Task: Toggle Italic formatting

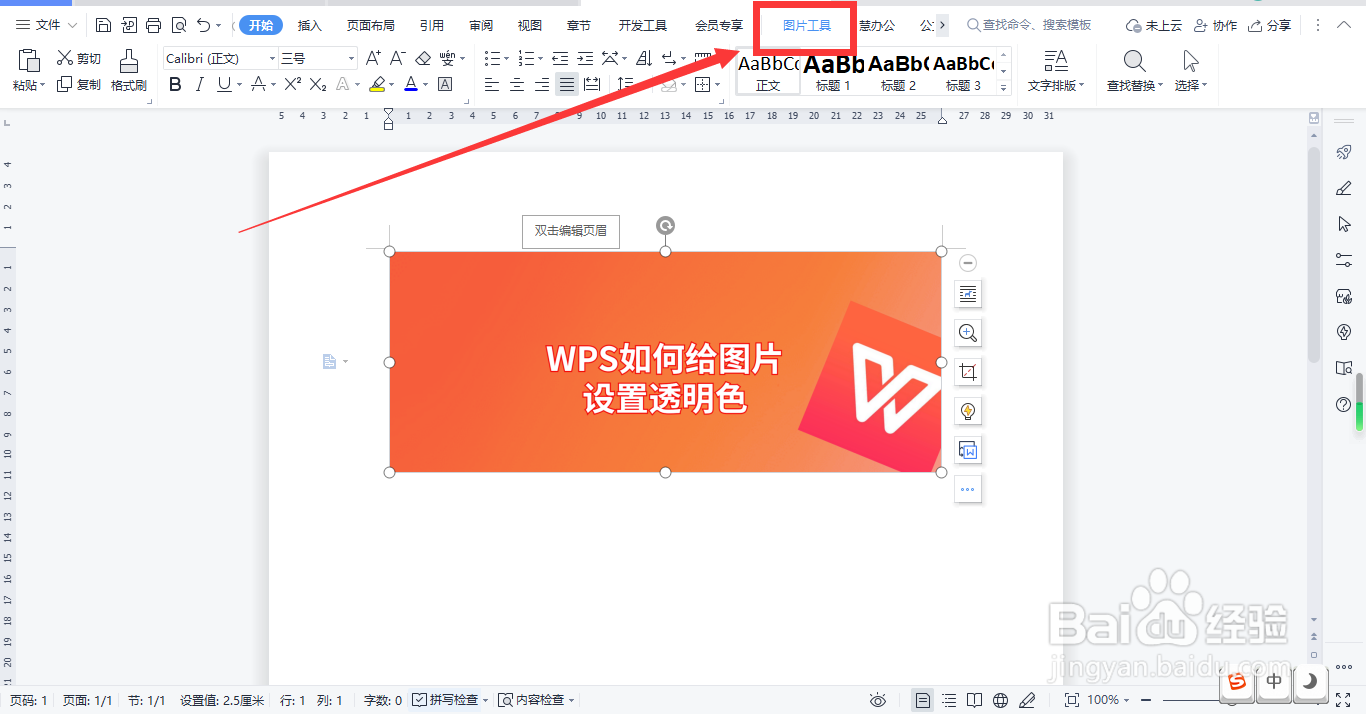Action: [200, 85]
